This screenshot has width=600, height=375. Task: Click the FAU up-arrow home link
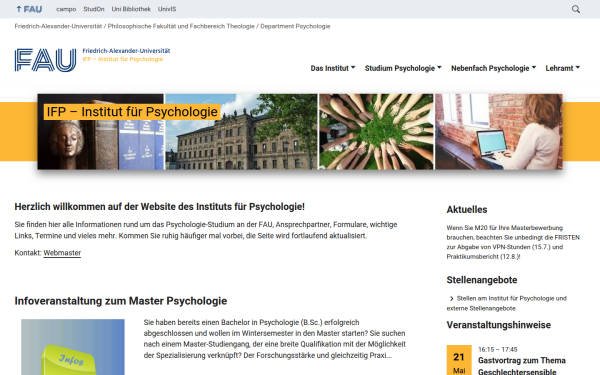[x=29, y=9]
